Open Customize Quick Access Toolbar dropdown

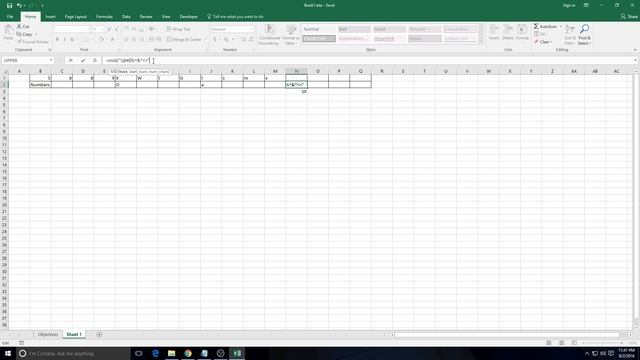[x=42, y=5]
